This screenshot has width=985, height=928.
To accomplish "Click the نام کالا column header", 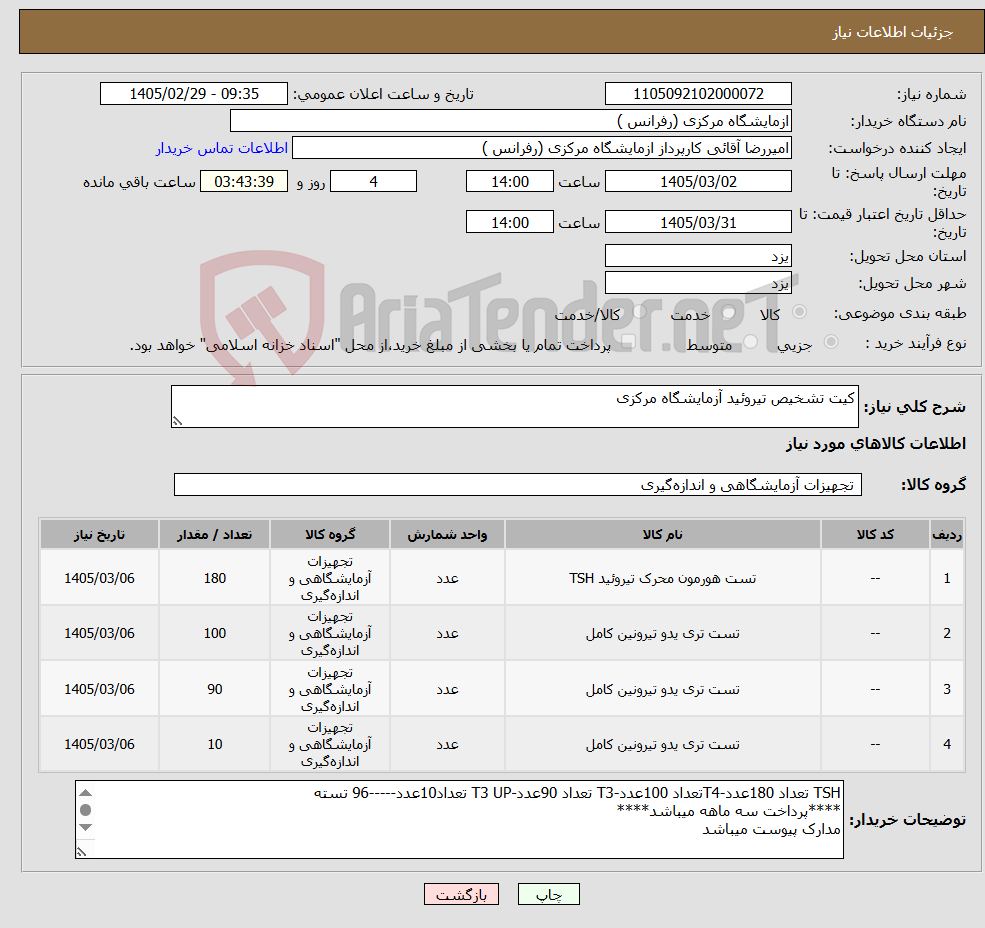I will coord(662,534).
